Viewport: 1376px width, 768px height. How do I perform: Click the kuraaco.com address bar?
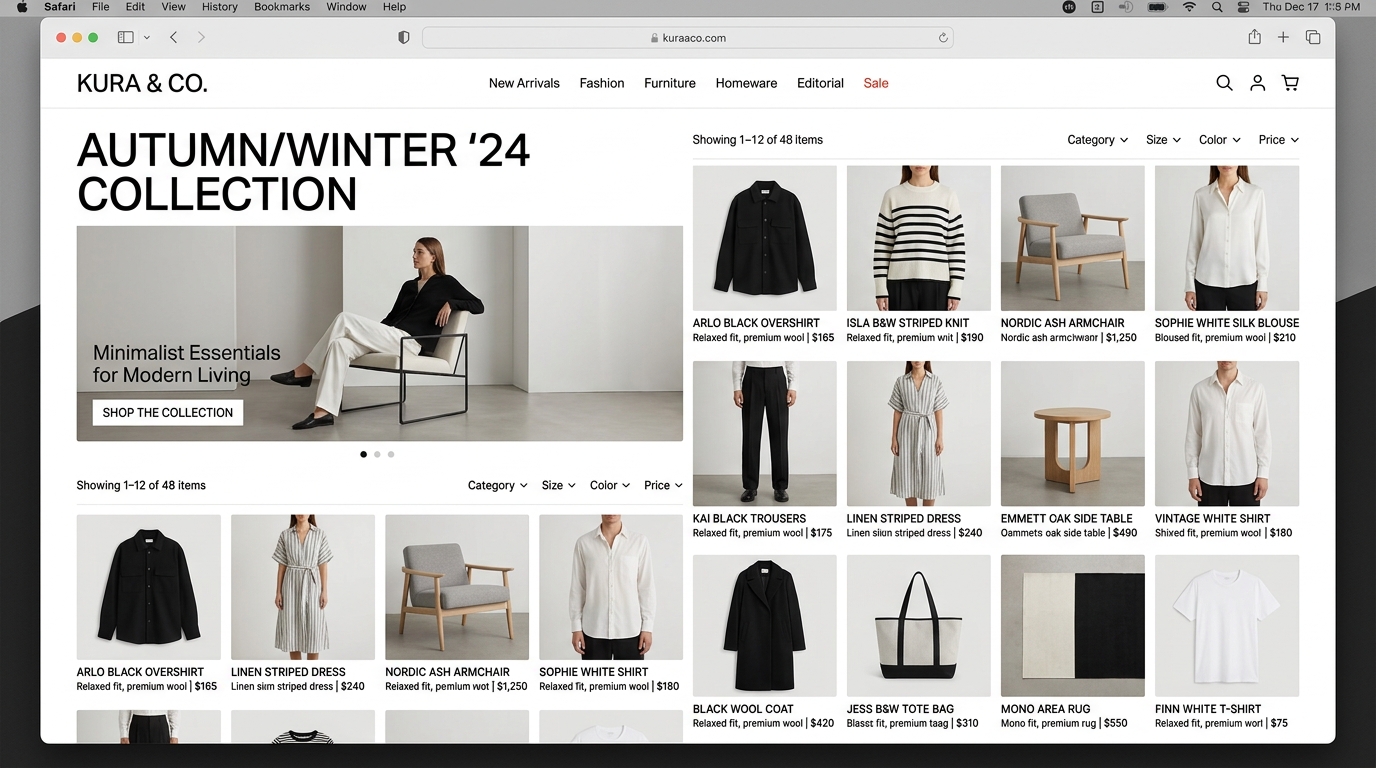pyautogui.click(x=687, y=38)
